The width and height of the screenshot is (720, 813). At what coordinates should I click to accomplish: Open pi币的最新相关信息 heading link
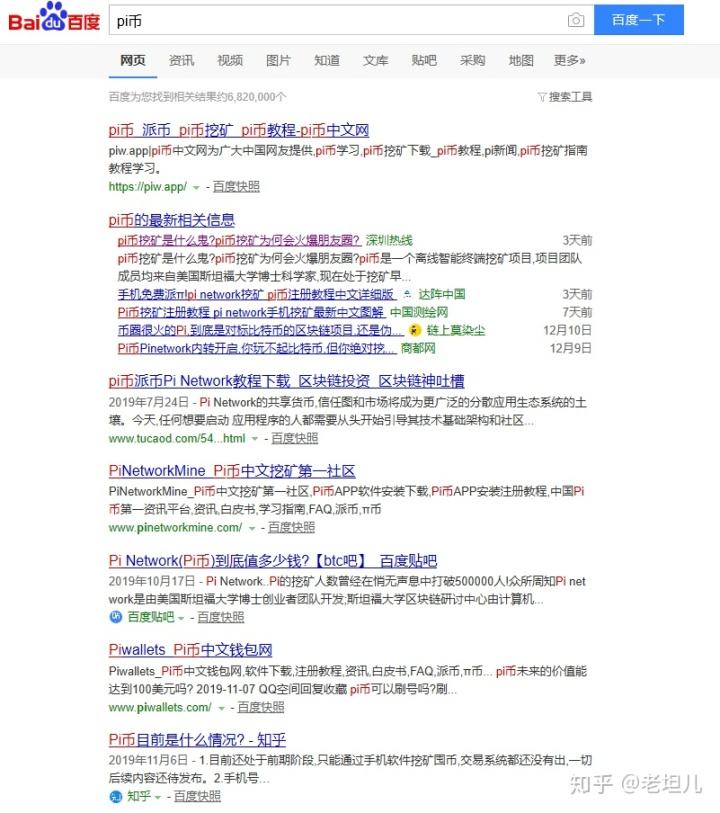[172, 220]
